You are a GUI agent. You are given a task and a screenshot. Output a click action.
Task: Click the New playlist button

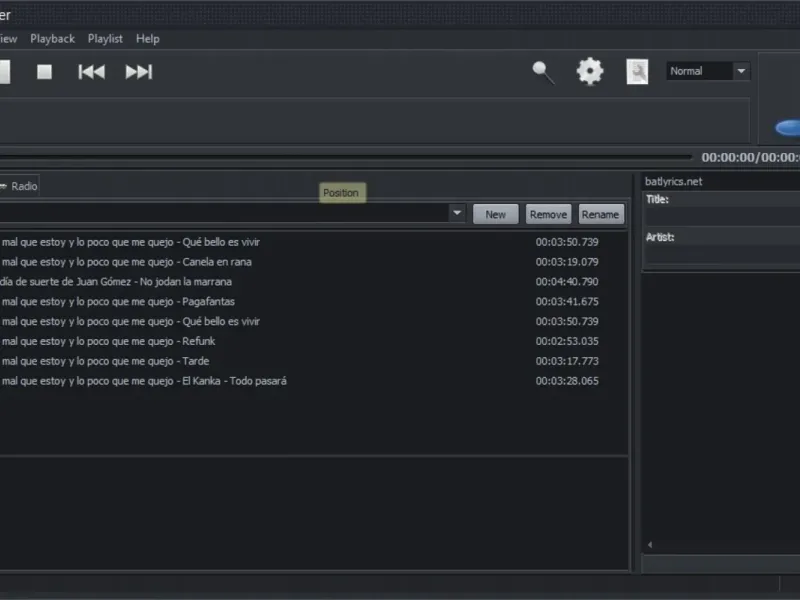click(495, 214)
